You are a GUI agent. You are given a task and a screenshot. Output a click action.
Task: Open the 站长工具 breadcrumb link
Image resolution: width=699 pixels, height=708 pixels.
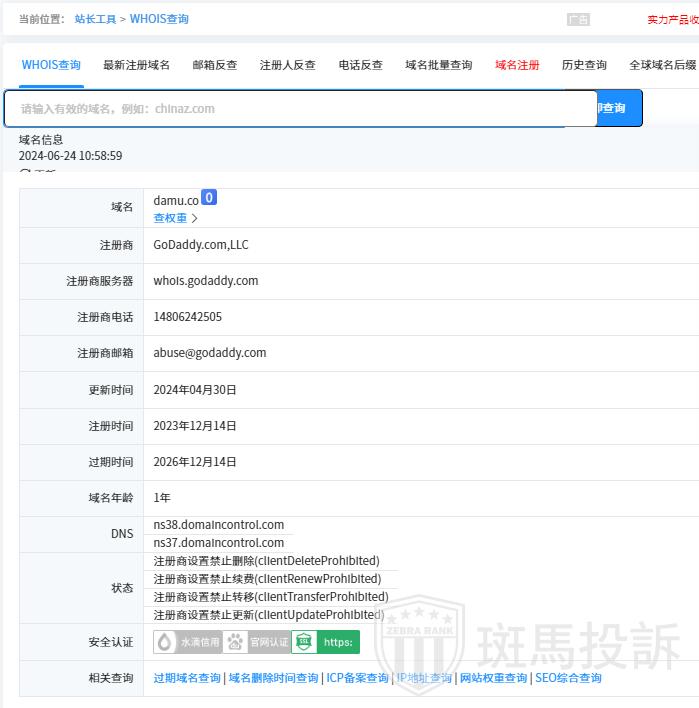click(95, 19)
